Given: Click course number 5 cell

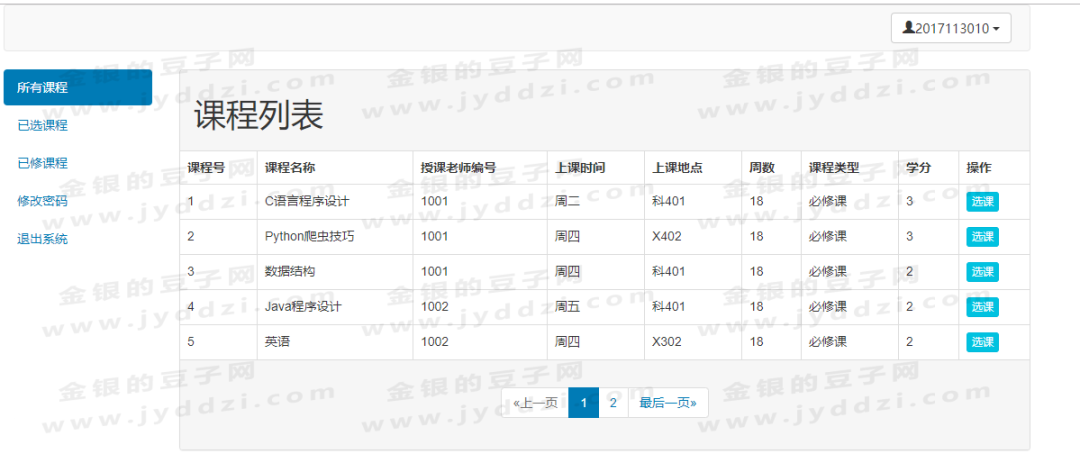Looking at the screenshot, I should (x=191, y=342).
